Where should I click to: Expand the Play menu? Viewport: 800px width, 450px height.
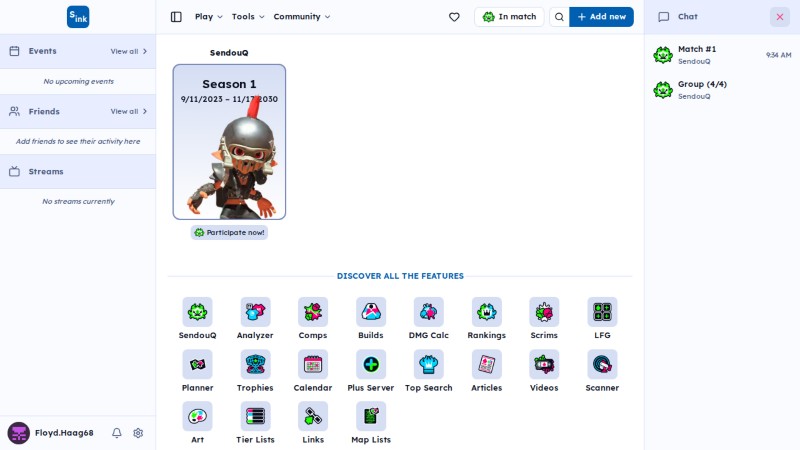click(x=209, y=17)
